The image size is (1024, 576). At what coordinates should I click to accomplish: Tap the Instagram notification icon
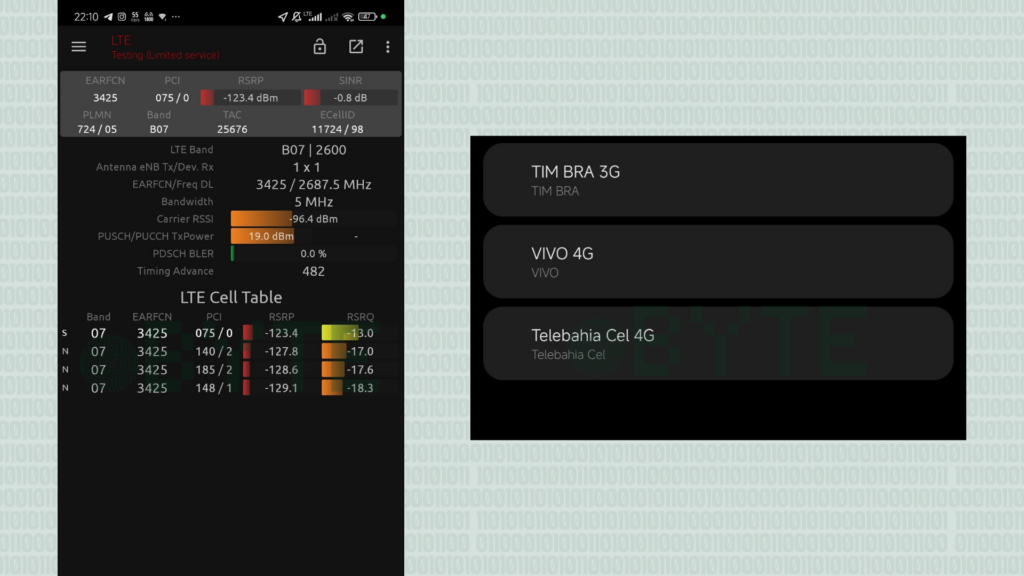(121, 16)
